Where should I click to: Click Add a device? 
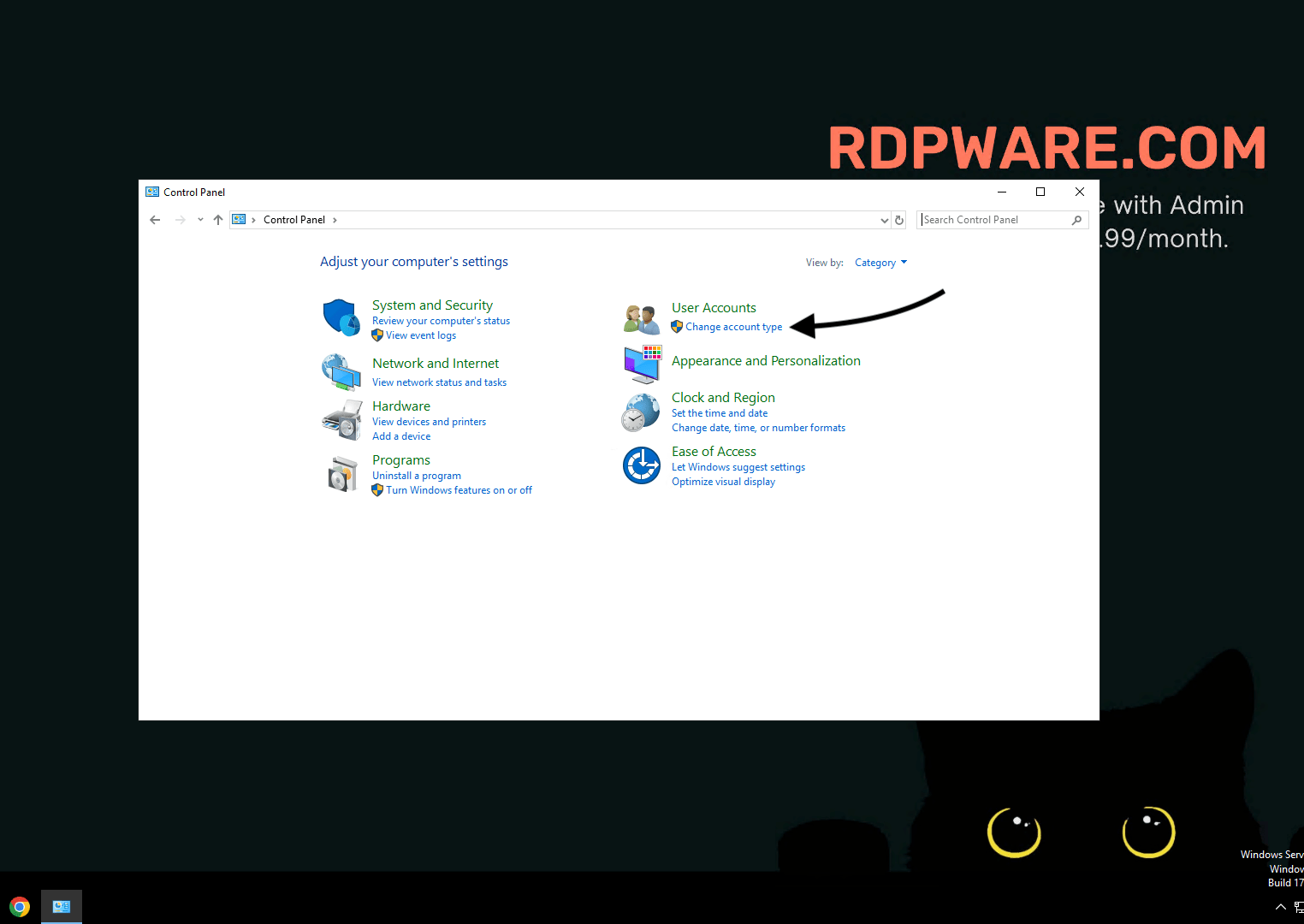pos(401,436)
